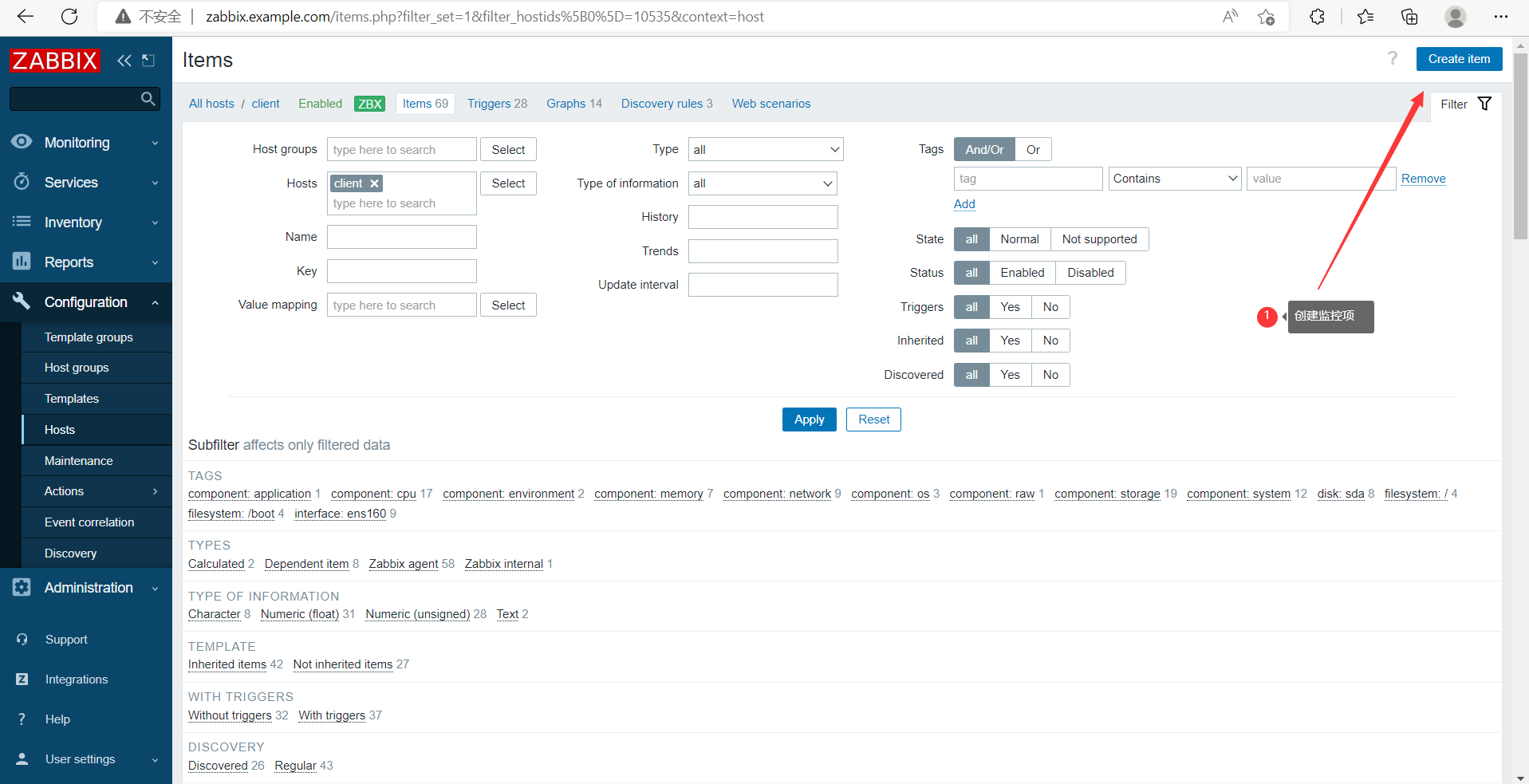Set Triggers filter to Yes

(1010, 307)
